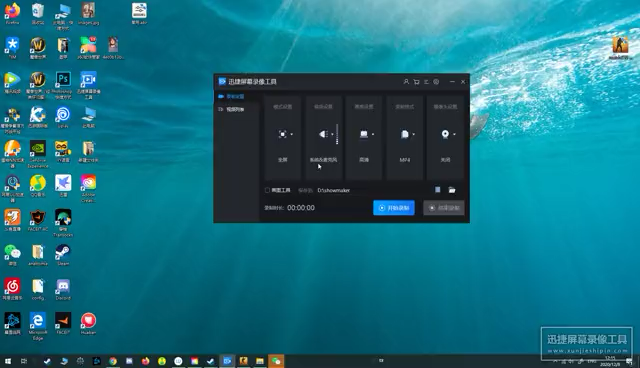Select the Uplay desktop shortcut
The width and height of the screenshot is (640, 368).
pos(63,117)
